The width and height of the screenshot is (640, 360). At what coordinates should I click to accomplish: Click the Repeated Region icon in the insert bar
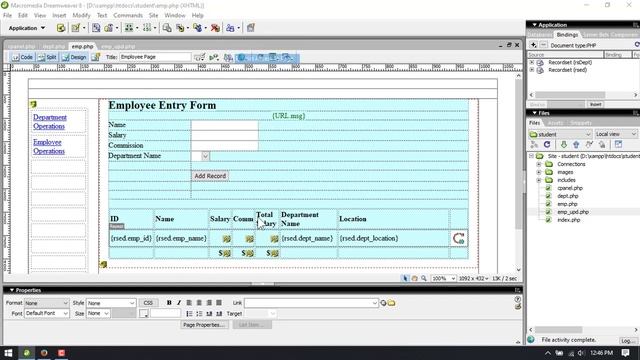[96, 28]
